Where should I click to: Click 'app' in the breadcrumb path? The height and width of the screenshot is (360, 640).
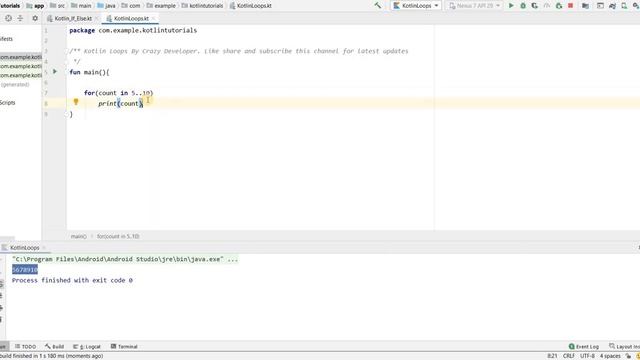(x=35, y=6)
